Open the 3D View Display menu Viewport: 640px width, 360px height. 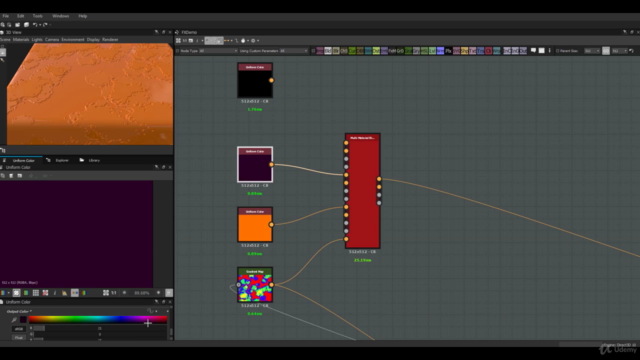pyautogui.click(x=93, y=40)
